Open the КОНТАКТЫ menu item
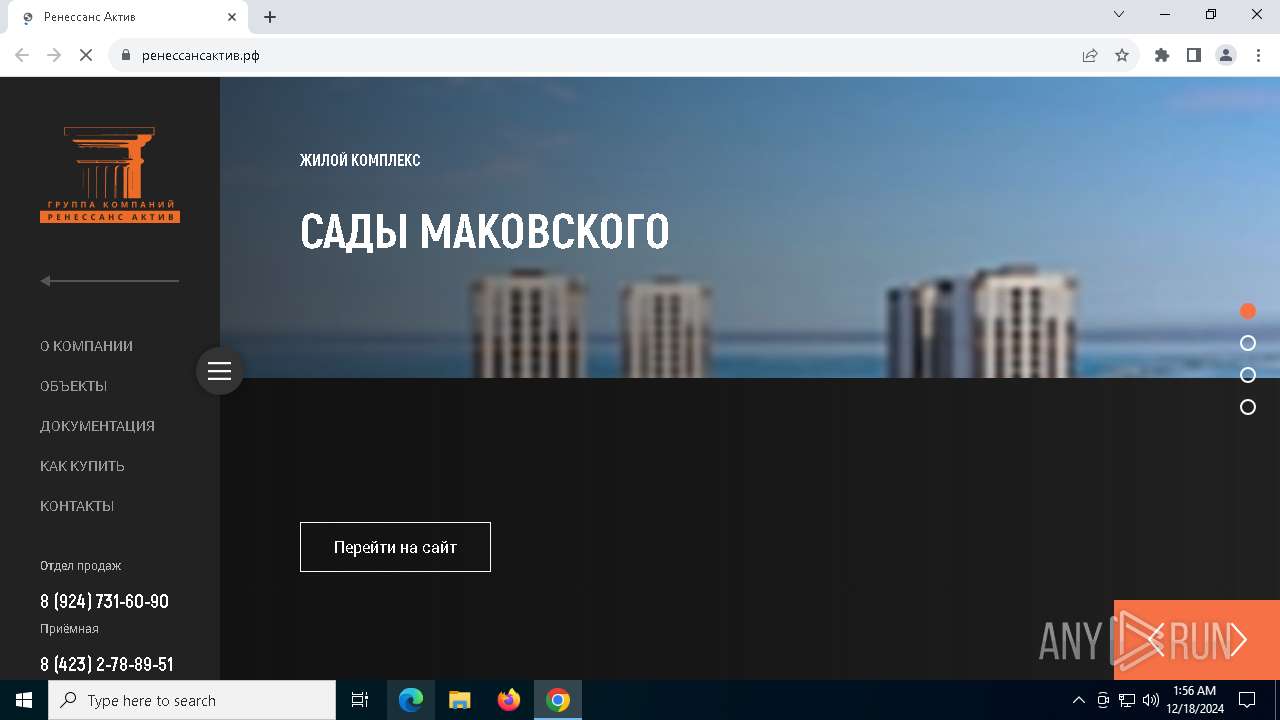Viewport: 1280px width, 720px height. tap(77, 506)
